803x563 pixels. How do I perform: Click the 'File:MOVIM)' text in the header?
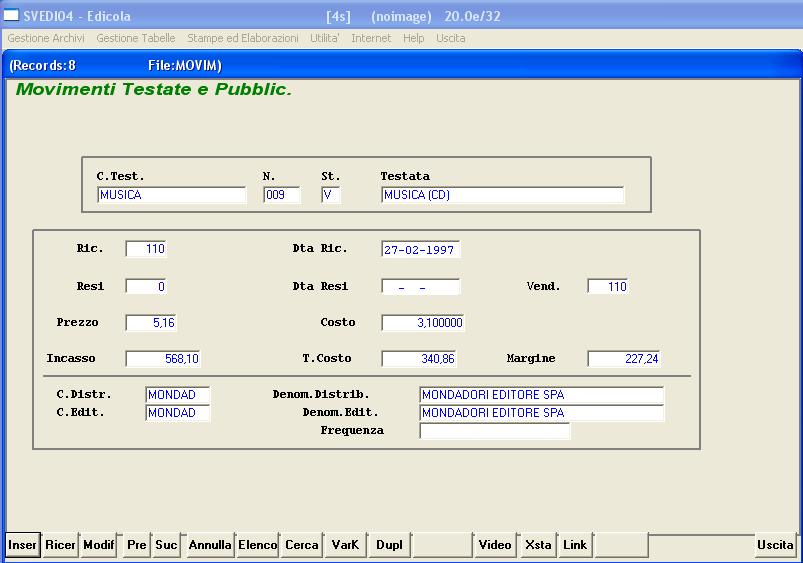coord(185,66)
